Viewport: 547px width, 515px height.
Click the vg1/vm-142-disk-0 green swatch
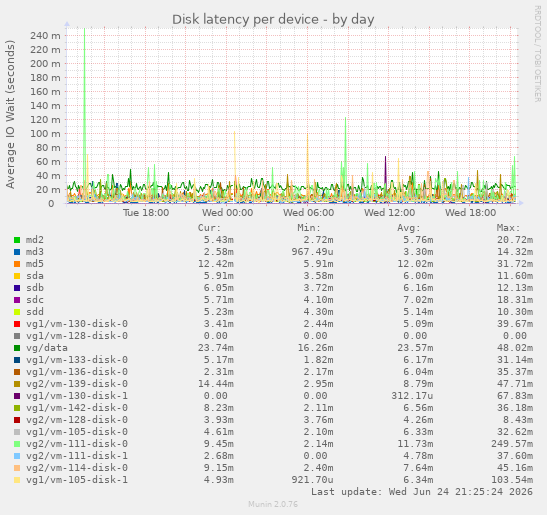pos(17,408)
